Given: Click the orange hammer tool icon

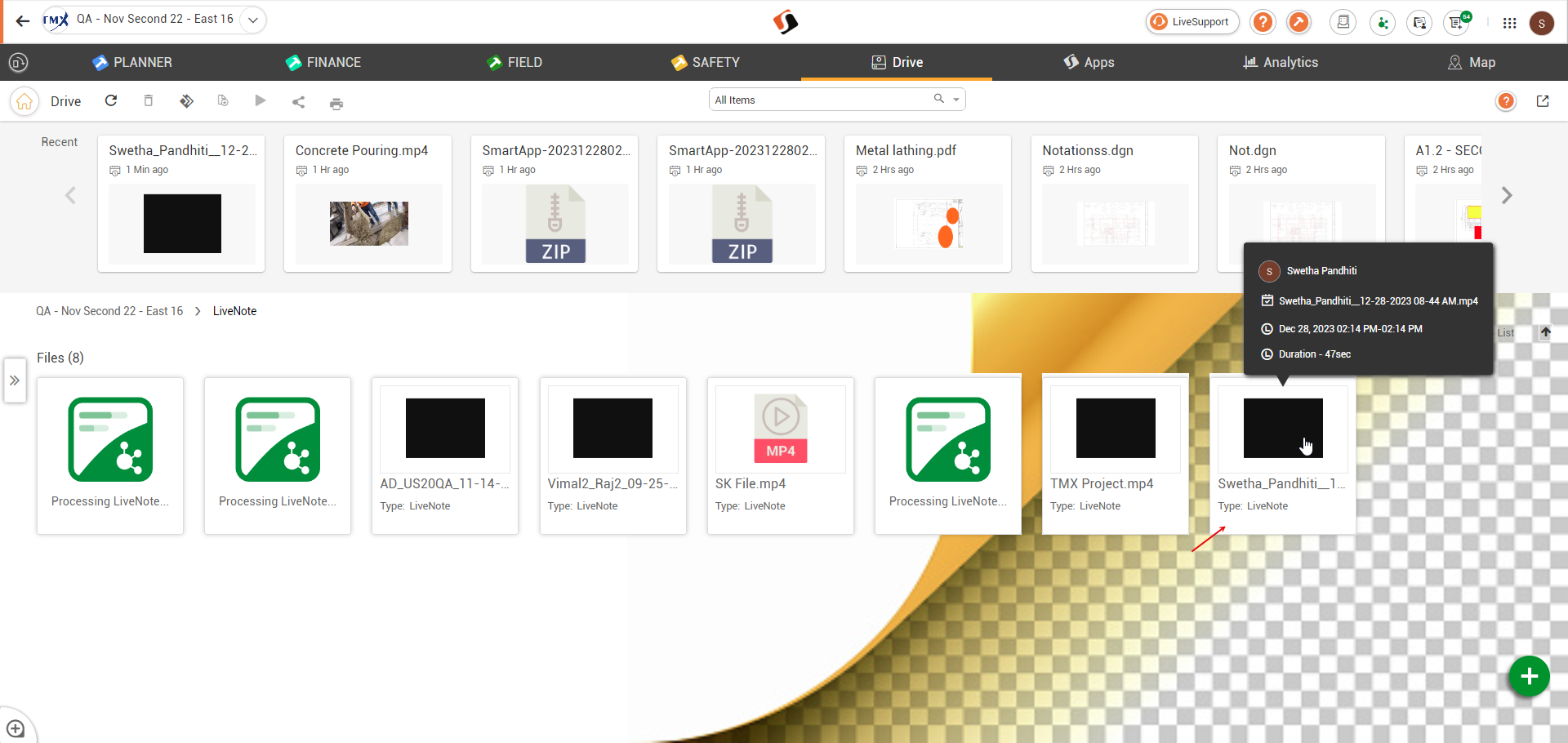Looking at the screenshot, I should (x=1298, y=22).
